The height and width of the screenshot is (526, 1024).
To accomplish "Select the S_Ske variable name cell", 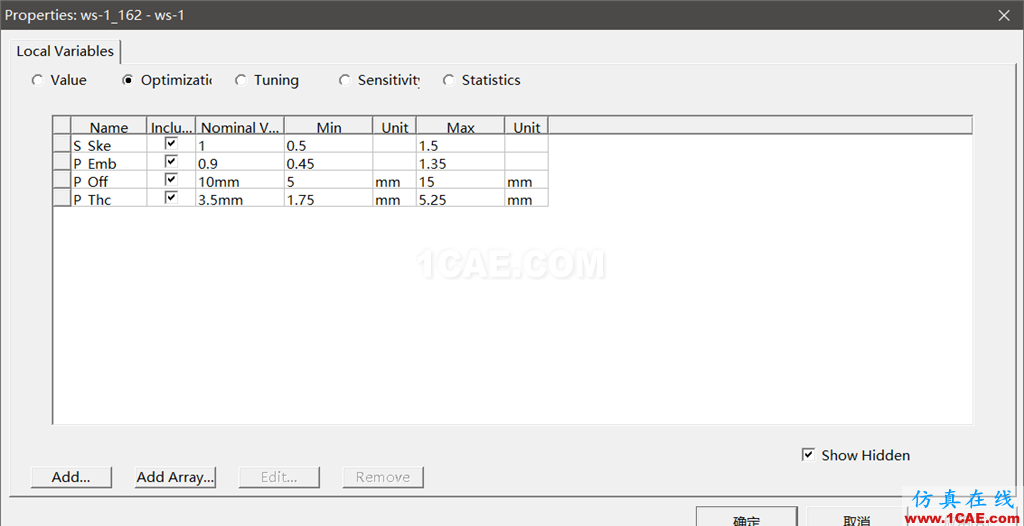I will point(108,144).
